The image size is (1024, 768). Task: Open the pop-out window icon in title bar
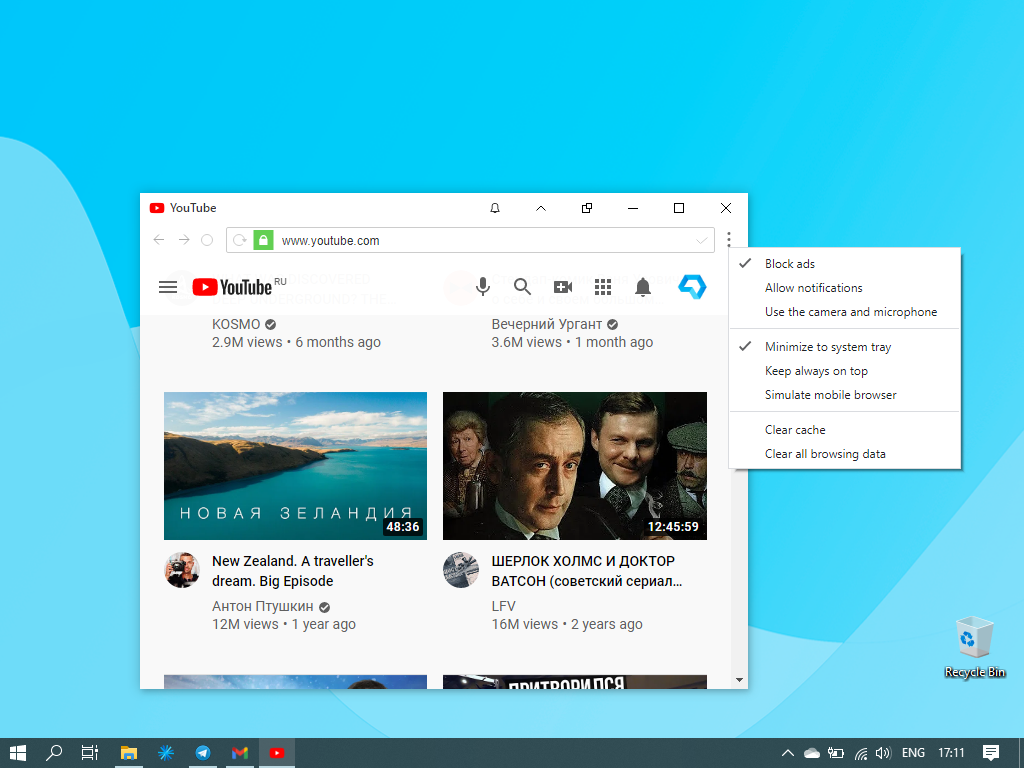click(587, 208)
